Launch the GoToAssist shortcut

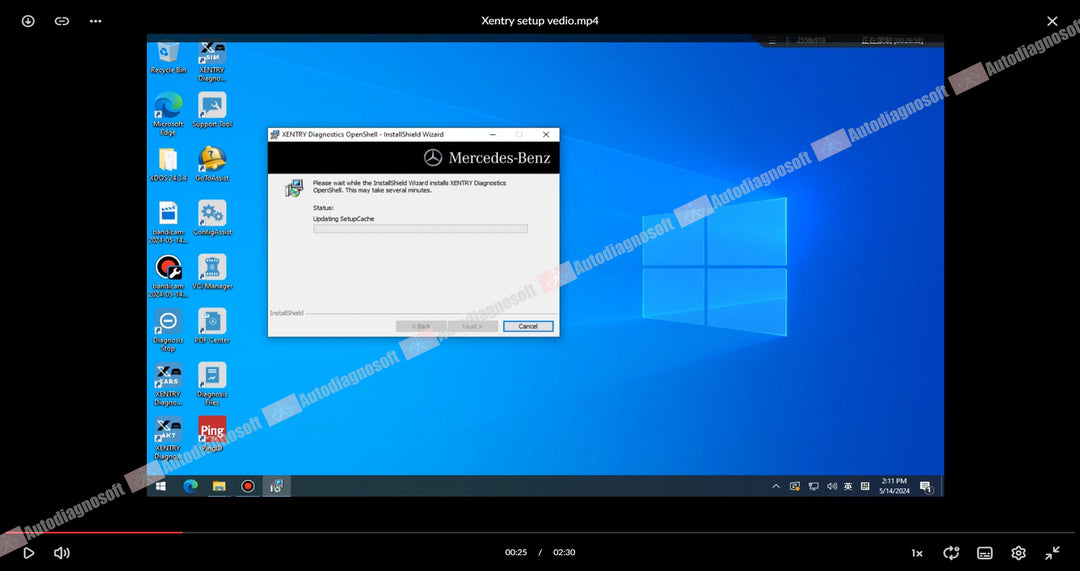click(212, 164)
